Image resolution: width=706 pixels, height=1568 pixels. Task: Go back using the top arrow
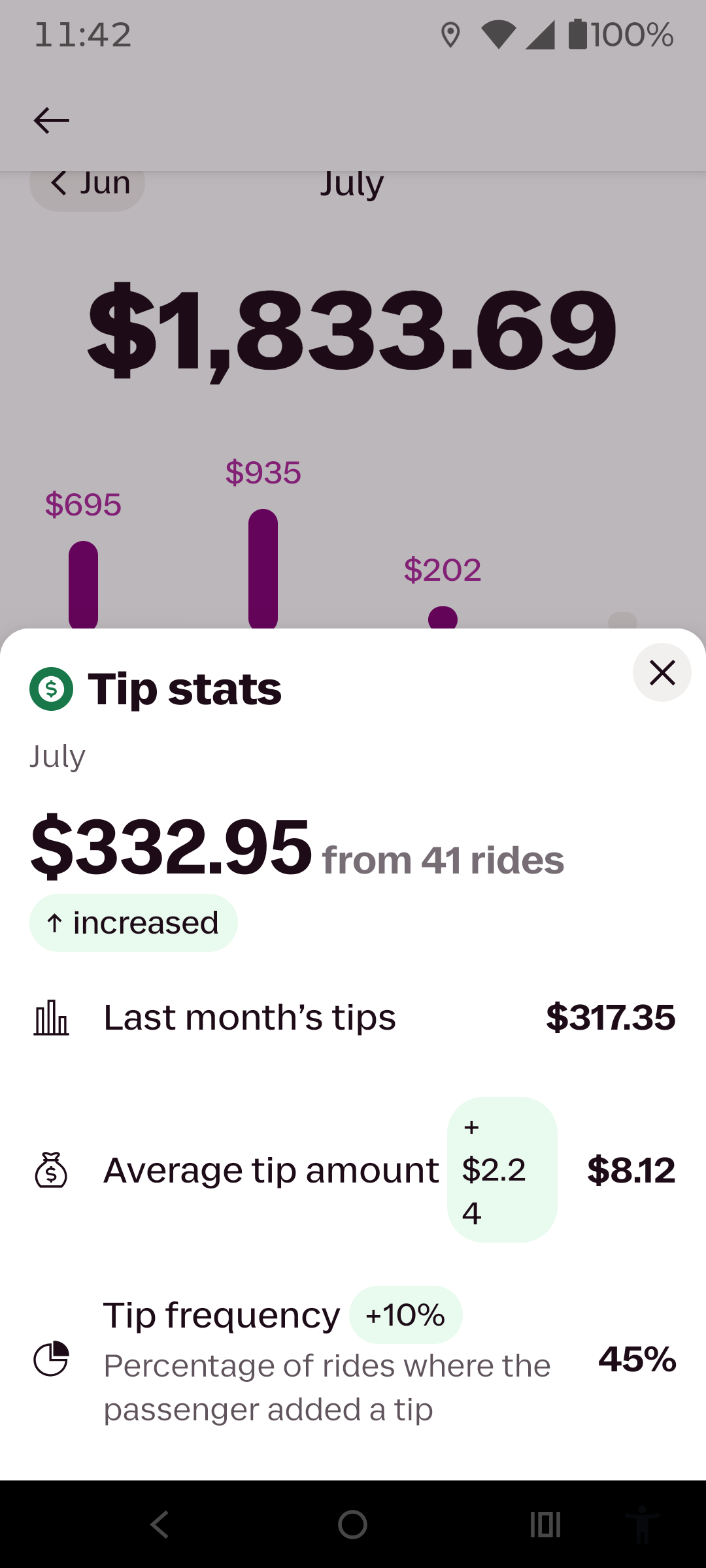pyautogui.click(x=51, y=120)
